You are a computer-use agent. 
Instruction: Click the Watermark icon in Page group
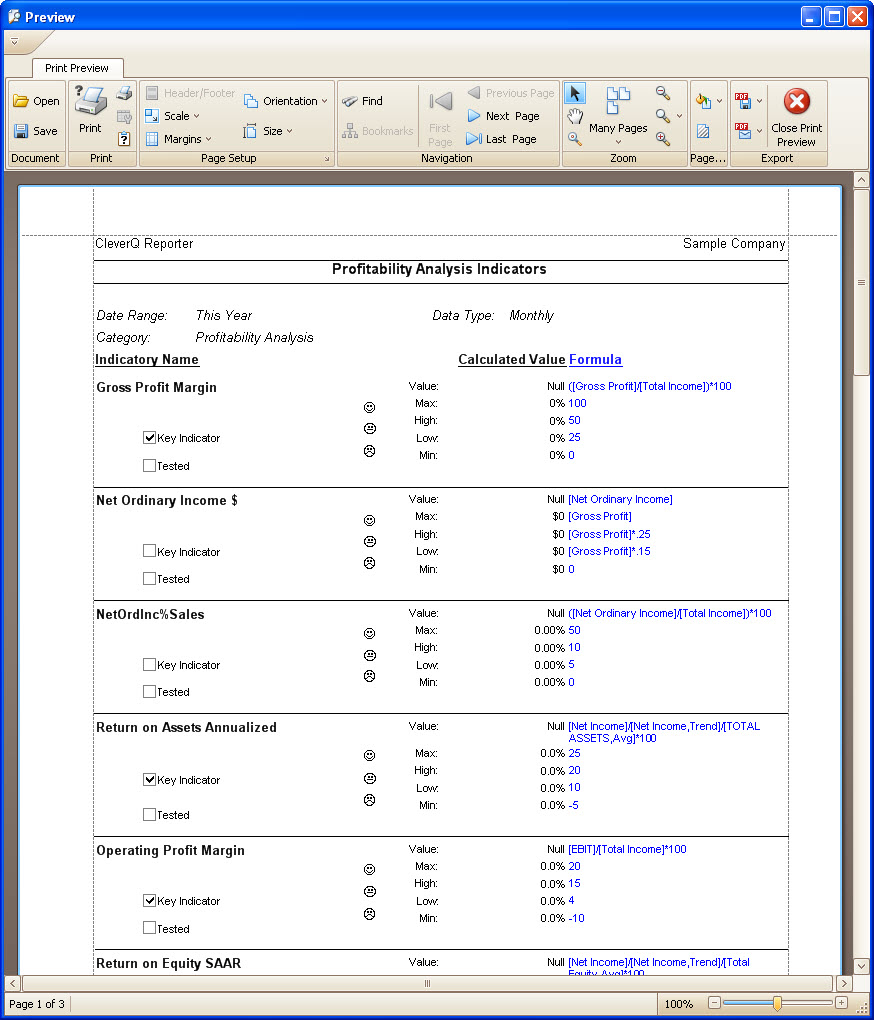703,130
